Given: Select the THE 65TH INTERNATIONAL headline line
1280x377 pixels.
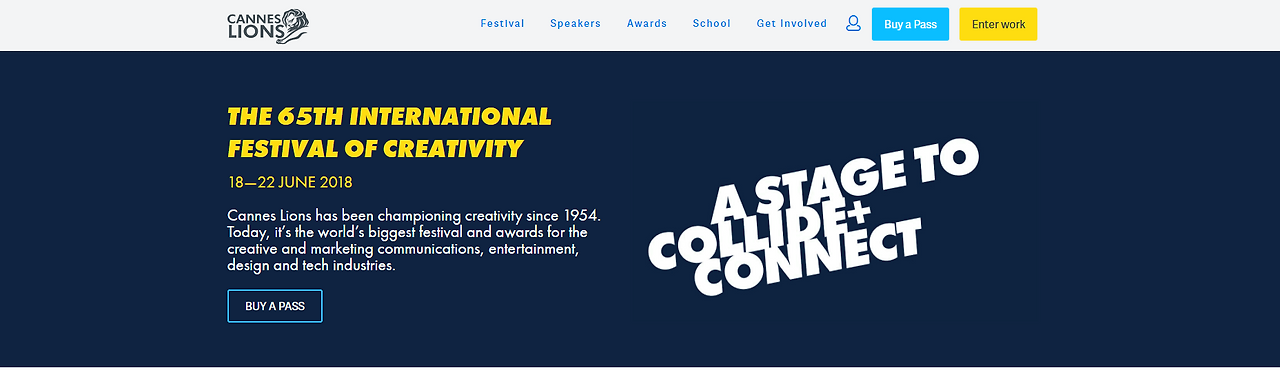Looking at the screenshot, I should click(x=389, y=117).
